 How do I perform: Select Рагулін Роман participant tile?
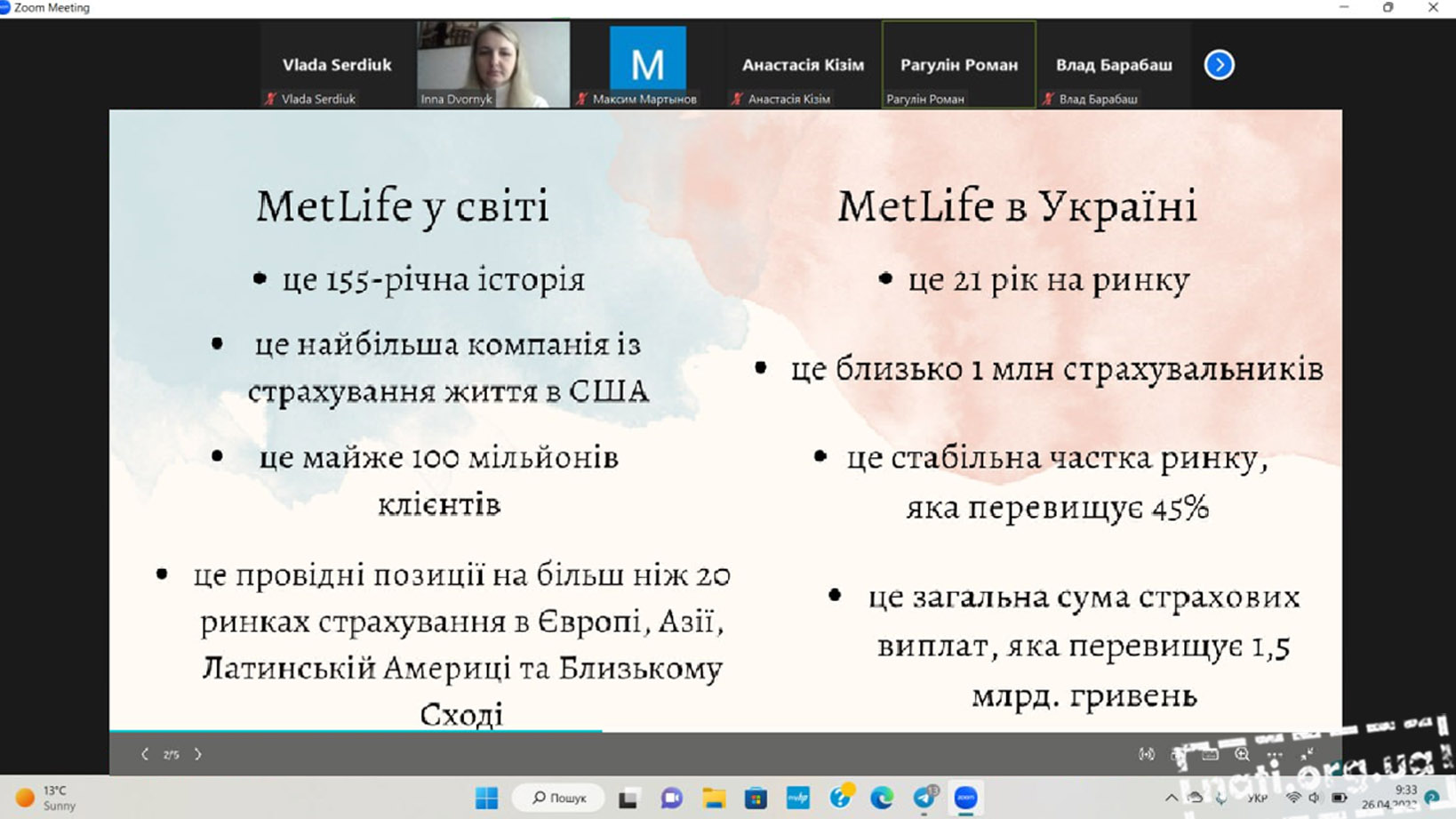pos(958,64)
